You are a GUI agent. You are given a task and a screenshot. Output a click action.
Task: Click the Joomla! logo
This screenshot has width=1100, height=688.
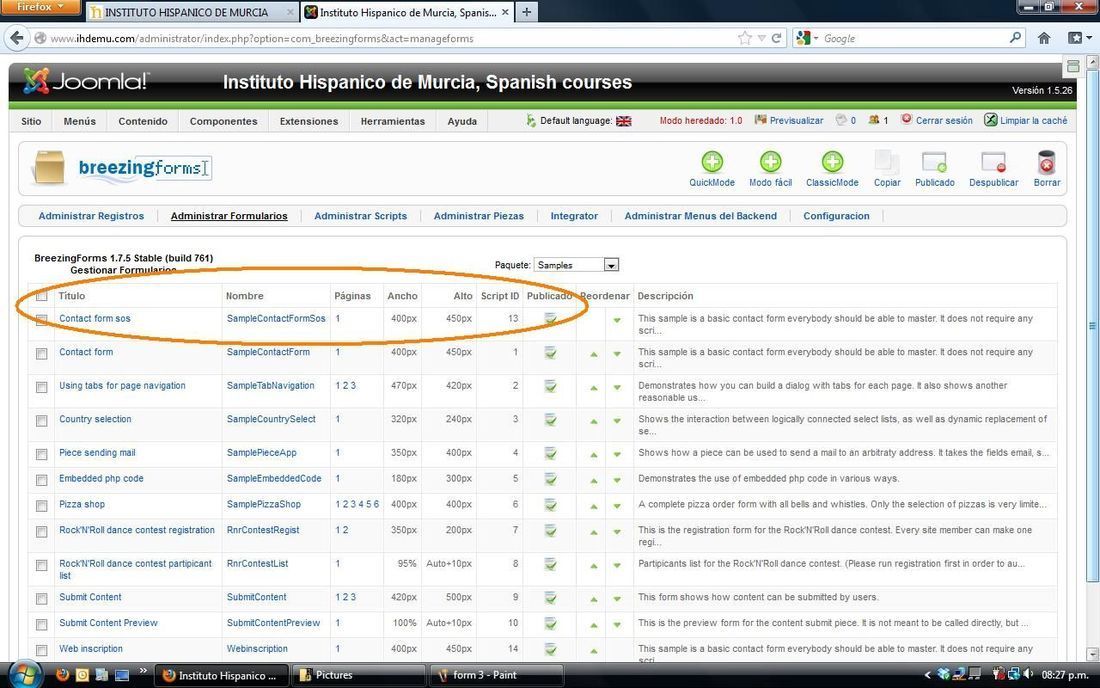(x=86, y=81)
